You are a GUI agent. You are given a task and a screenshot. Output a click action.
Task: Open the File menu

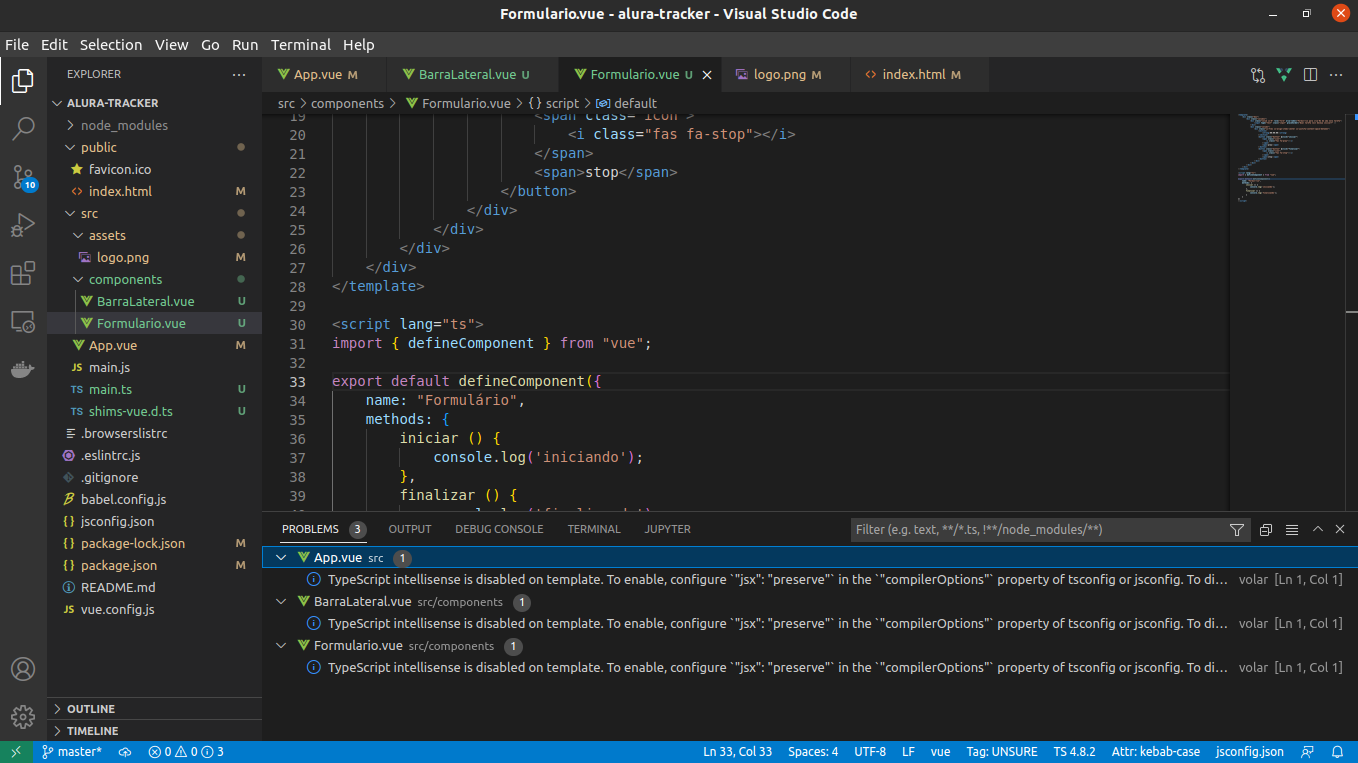coord(17,45)
